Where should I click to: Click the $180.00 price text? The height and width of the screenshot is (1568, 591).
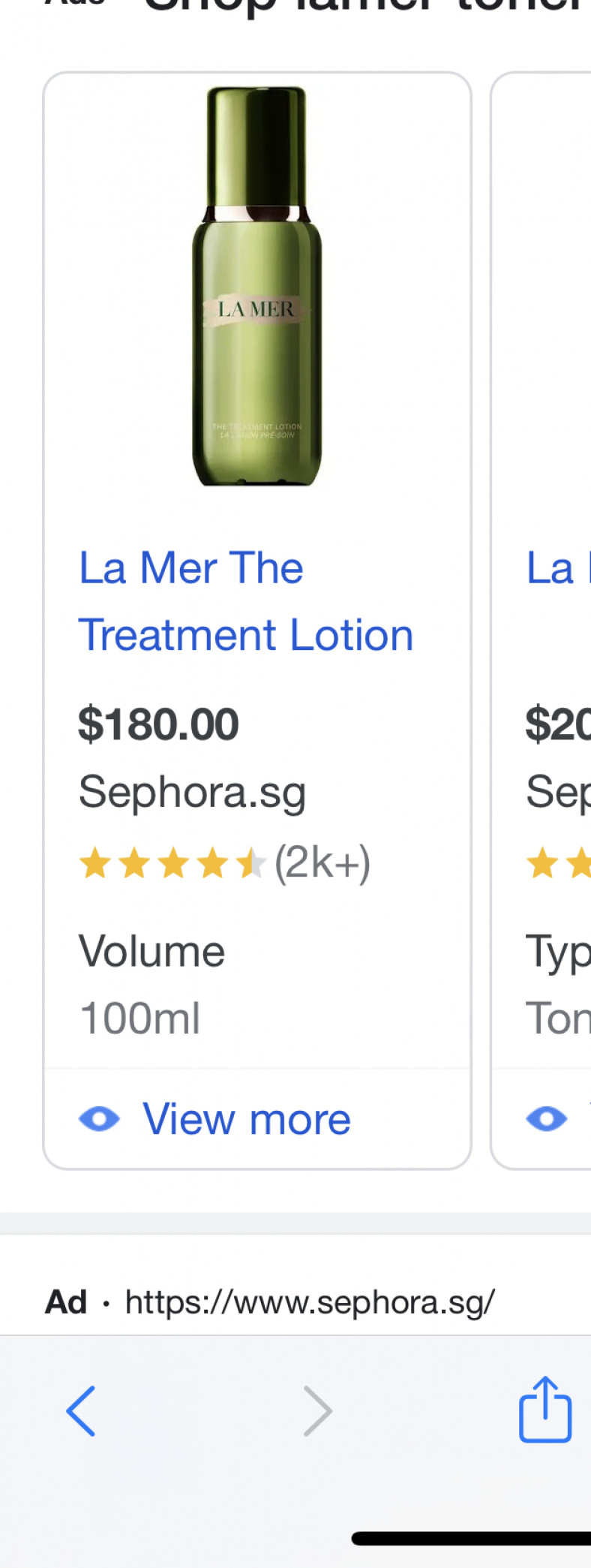coord(158,724)
